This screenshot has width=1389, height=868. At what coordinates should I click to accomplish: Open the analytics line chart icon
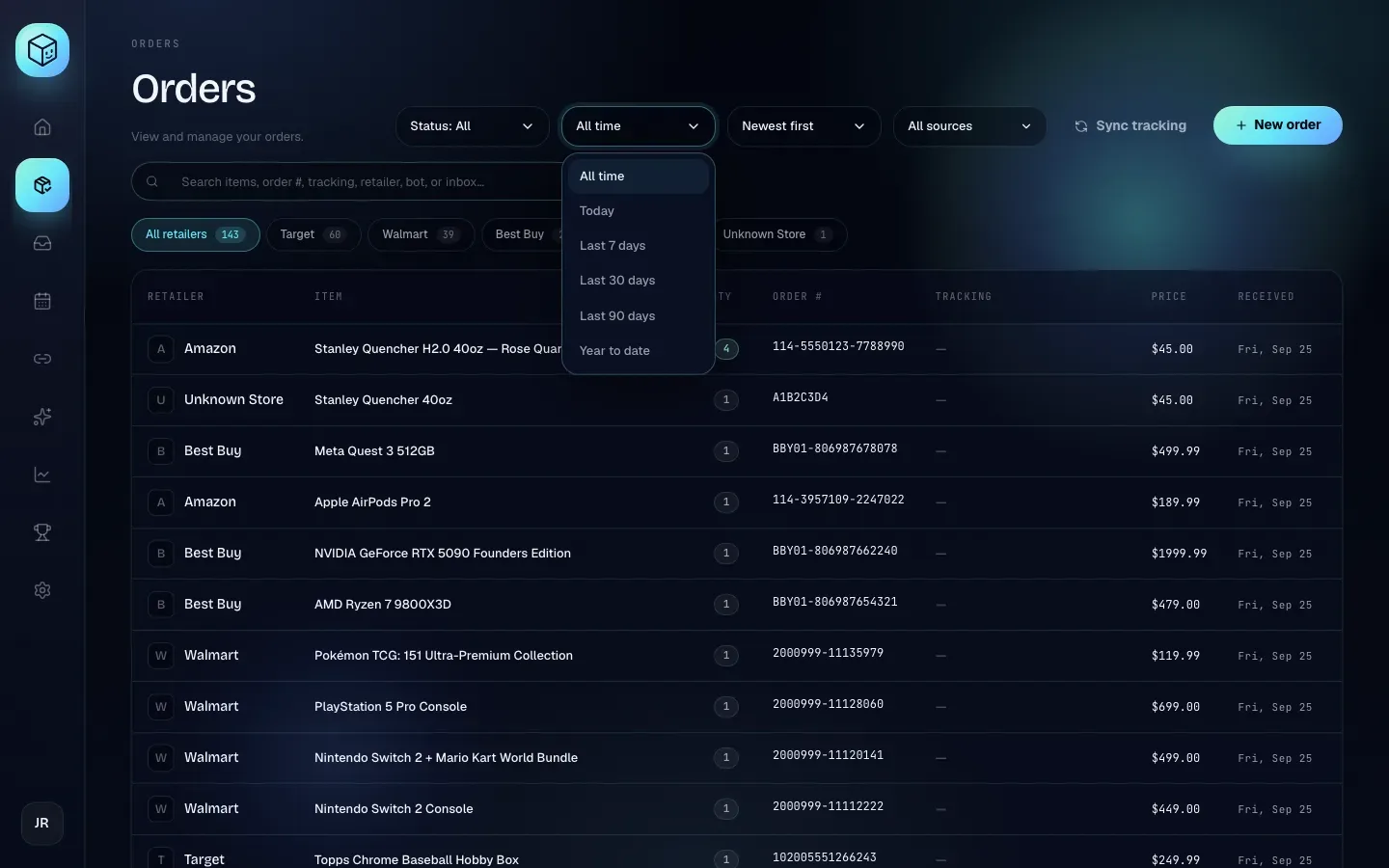click(42, 475)
